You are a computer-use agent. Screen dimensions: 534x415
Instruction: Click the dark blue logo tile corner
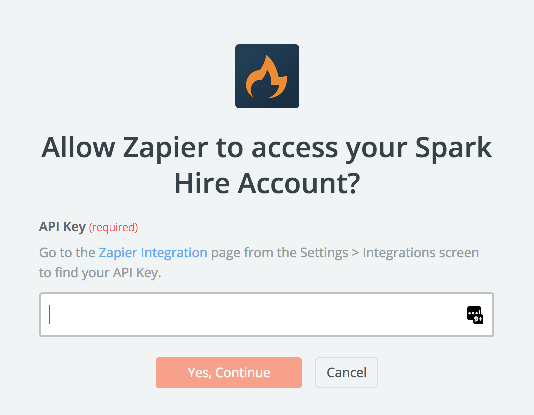coord(240,49)
